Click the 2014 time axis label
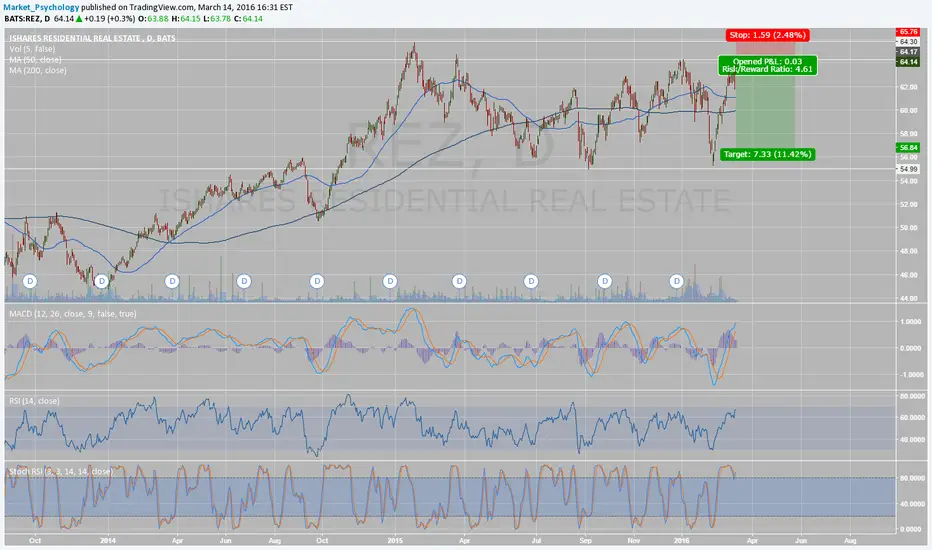This screenshot has height=550, width=932. tap(108, 540)
